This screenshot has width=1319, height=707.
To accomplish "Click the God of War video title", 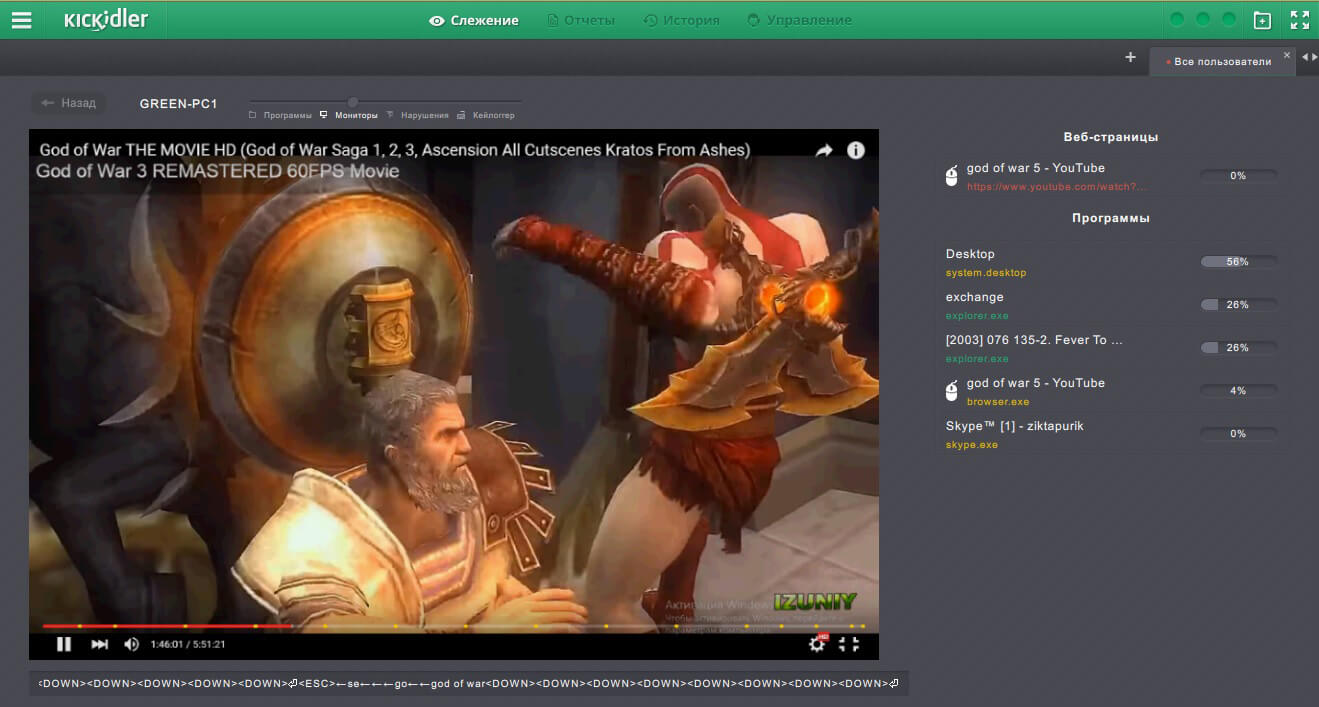I will click(394, 150).
